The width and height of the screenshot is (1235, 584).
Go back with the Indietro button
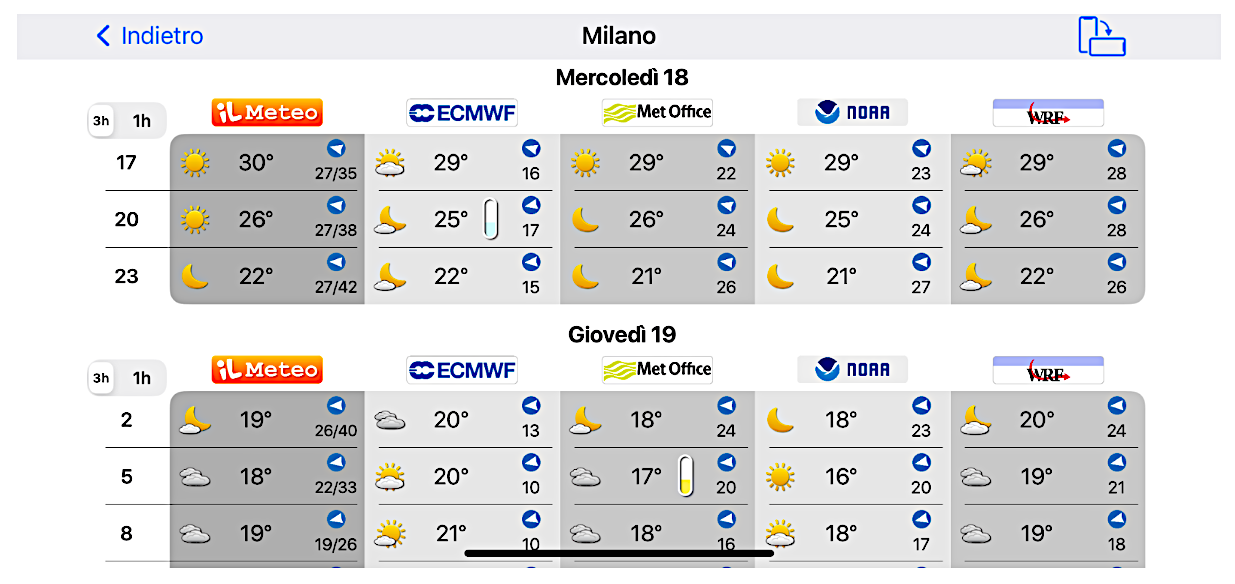tap(149, 36)
